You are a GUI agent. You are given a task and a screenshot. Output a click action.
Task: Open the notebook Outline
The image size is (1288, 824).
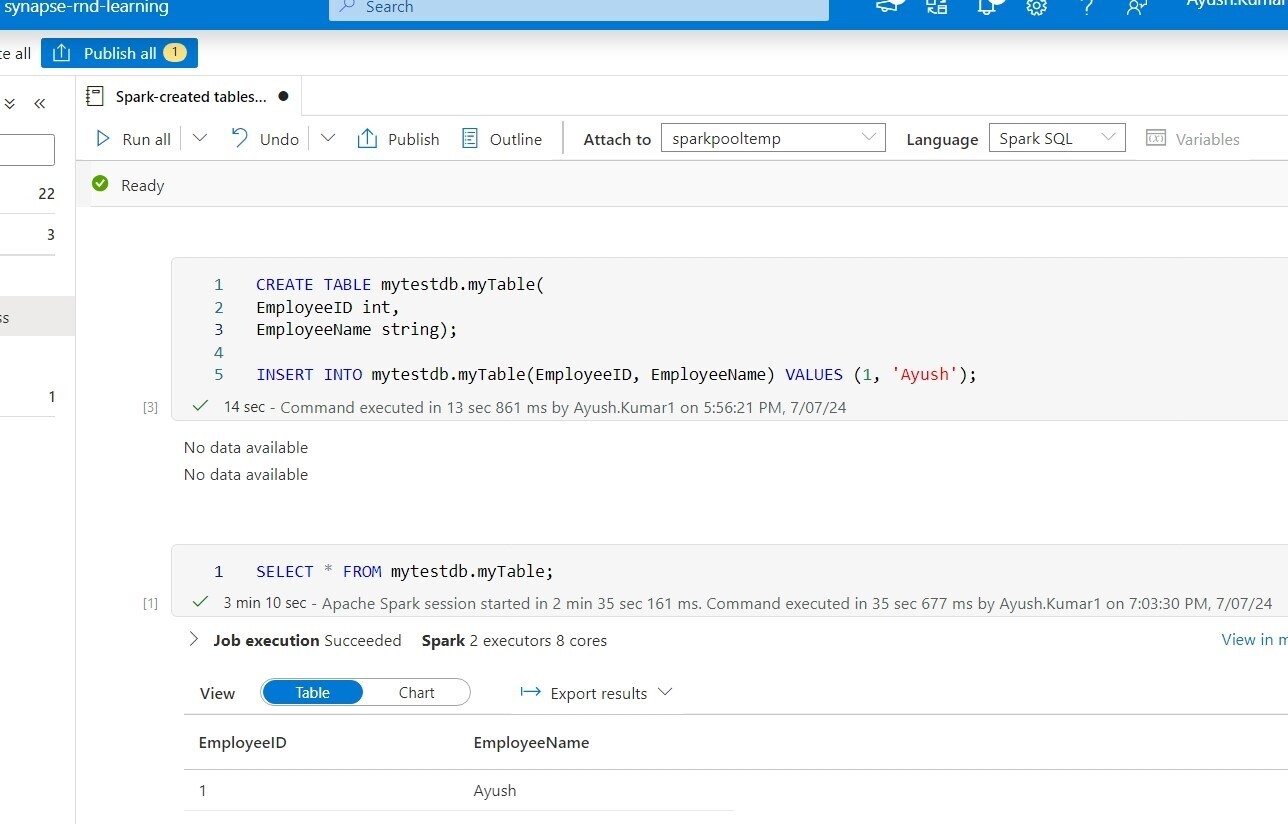click(502, 139)
